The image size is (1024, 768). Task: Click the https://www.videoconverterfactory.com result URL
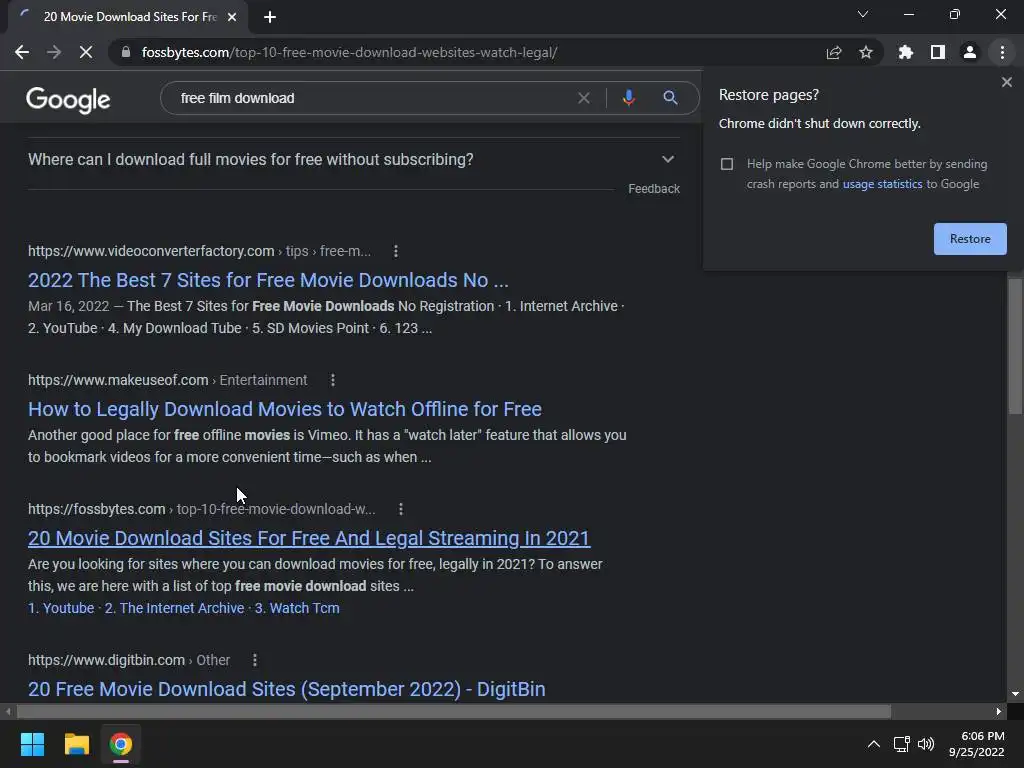coord(151,251)
